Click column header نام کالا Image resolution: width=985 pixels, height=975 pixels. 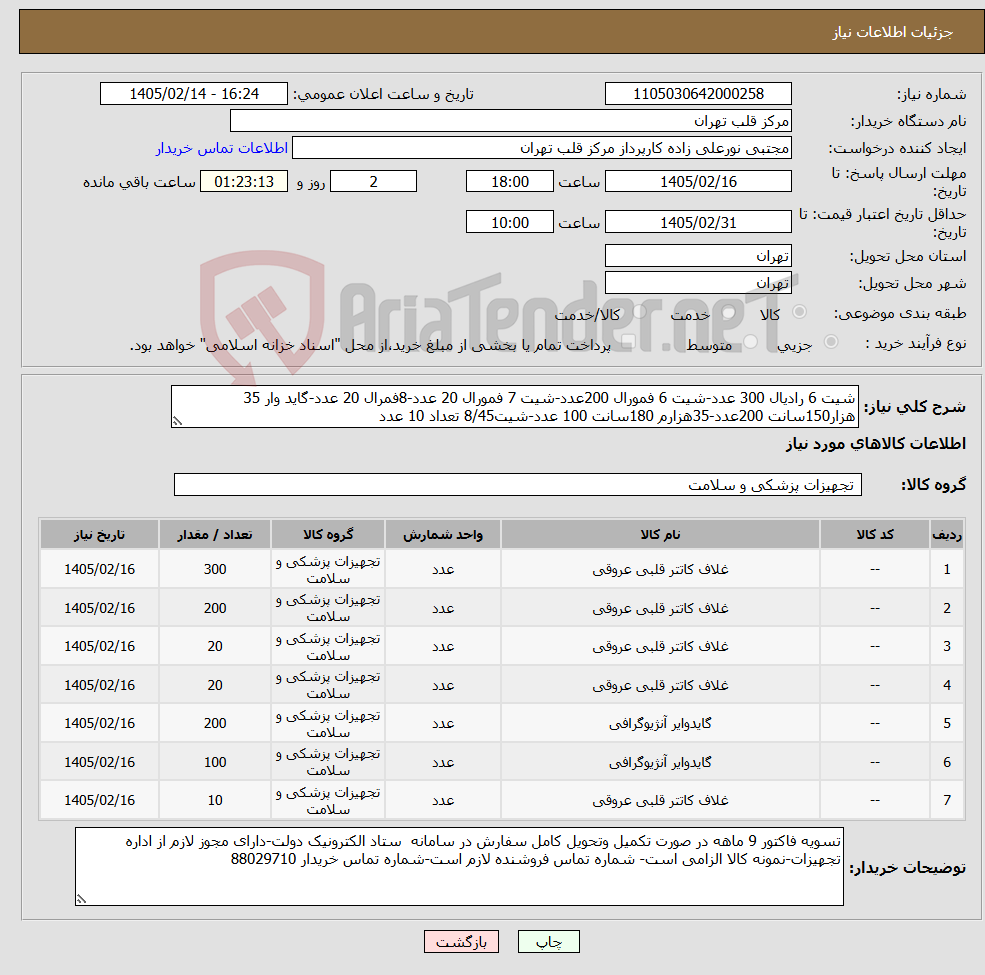[660, 534]
